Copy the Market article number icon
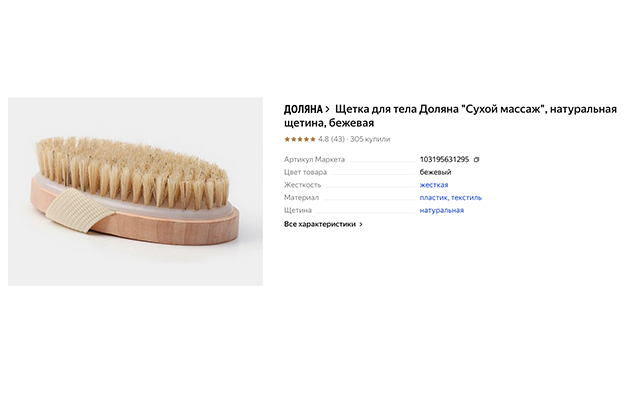 477,159
